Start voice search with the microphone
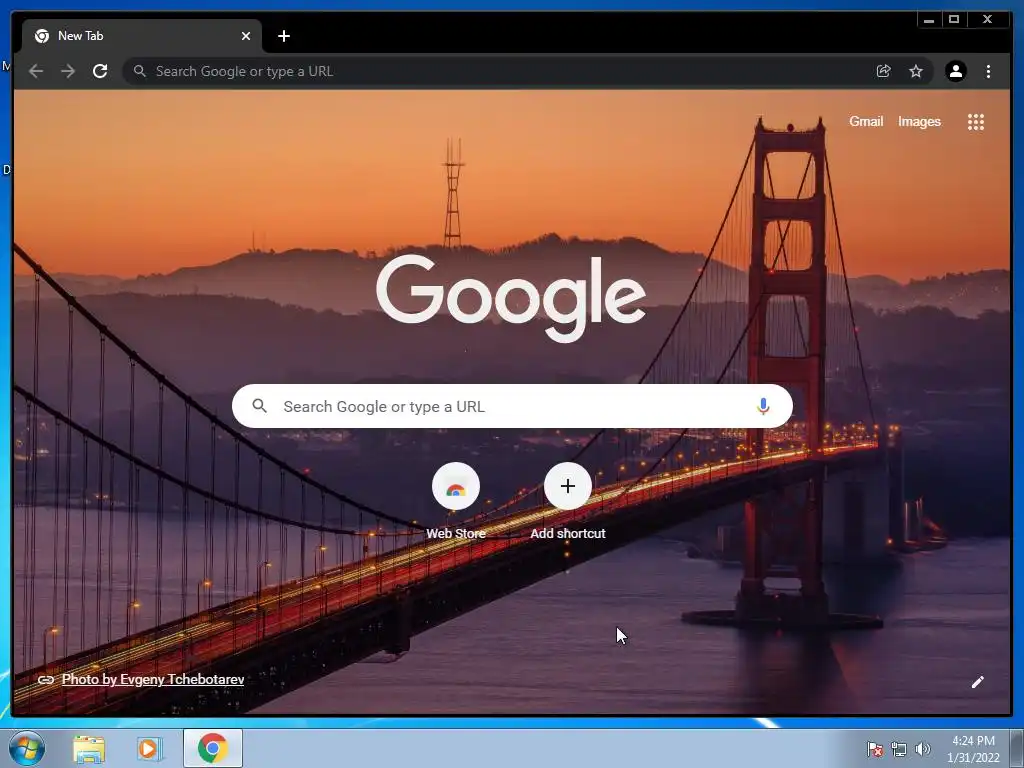Viewport: 1024px width, 768px height. click(763, 406)
